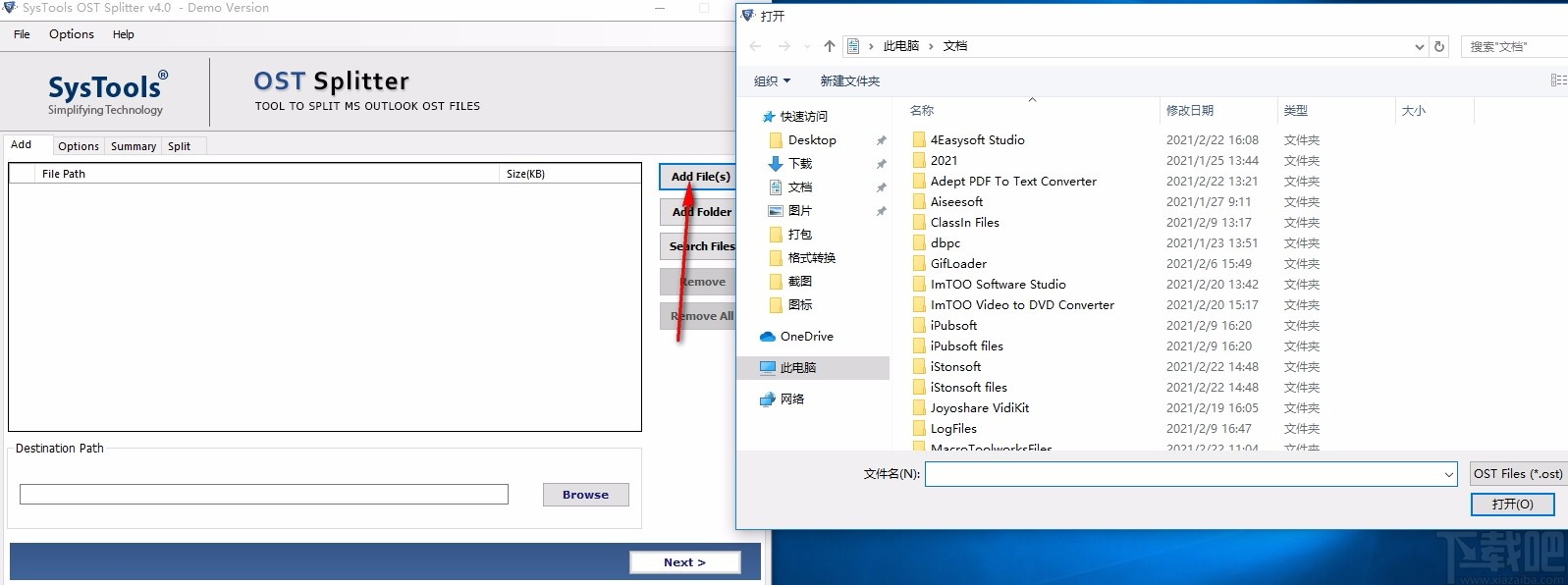The height and width of the screenshot is (585, 1568).
Task: Click the Next > button
Action: tap(684, 562)
